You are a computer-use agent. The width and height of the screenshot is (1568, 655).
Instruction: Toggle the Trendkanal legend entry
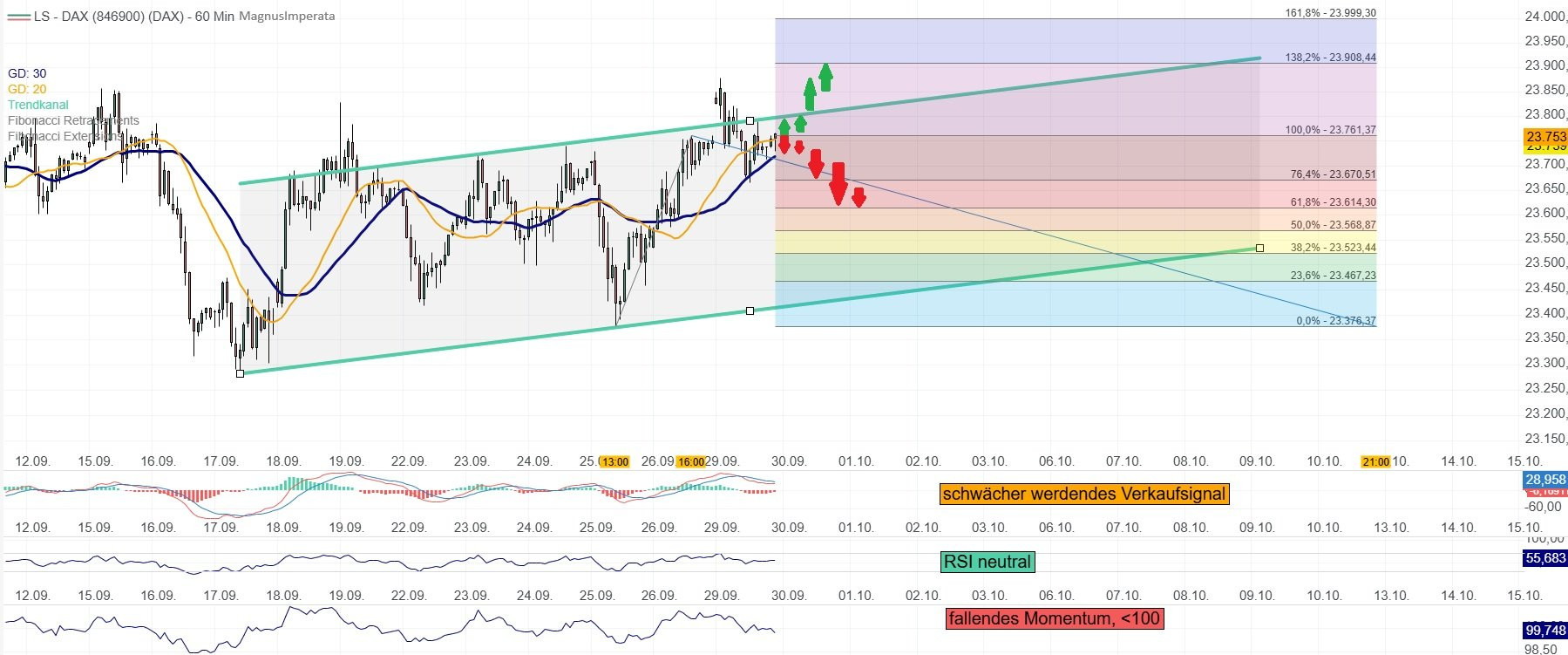pos(38,105)
